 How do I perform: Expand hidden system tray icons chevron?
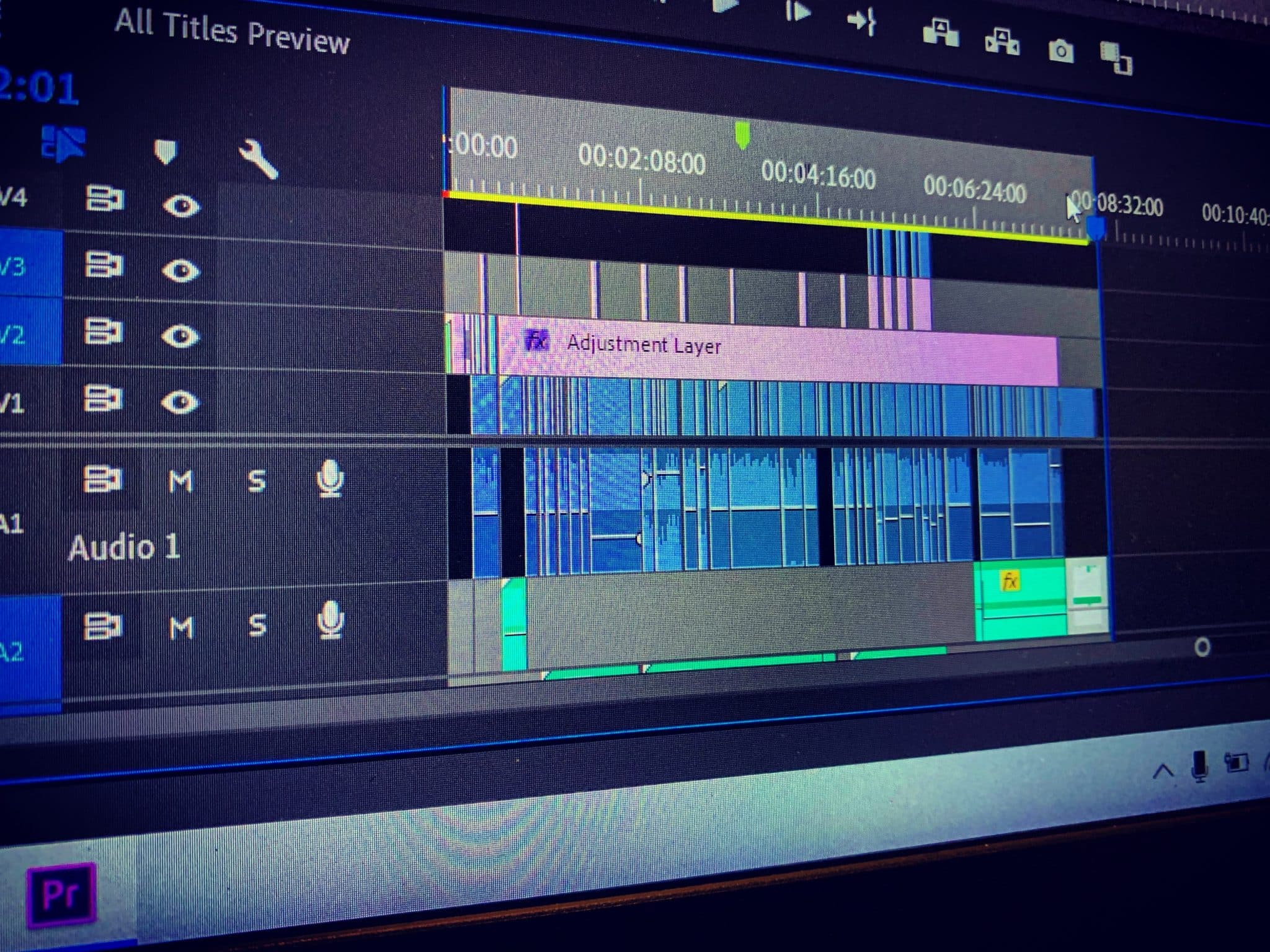[x=1163, y=772]
